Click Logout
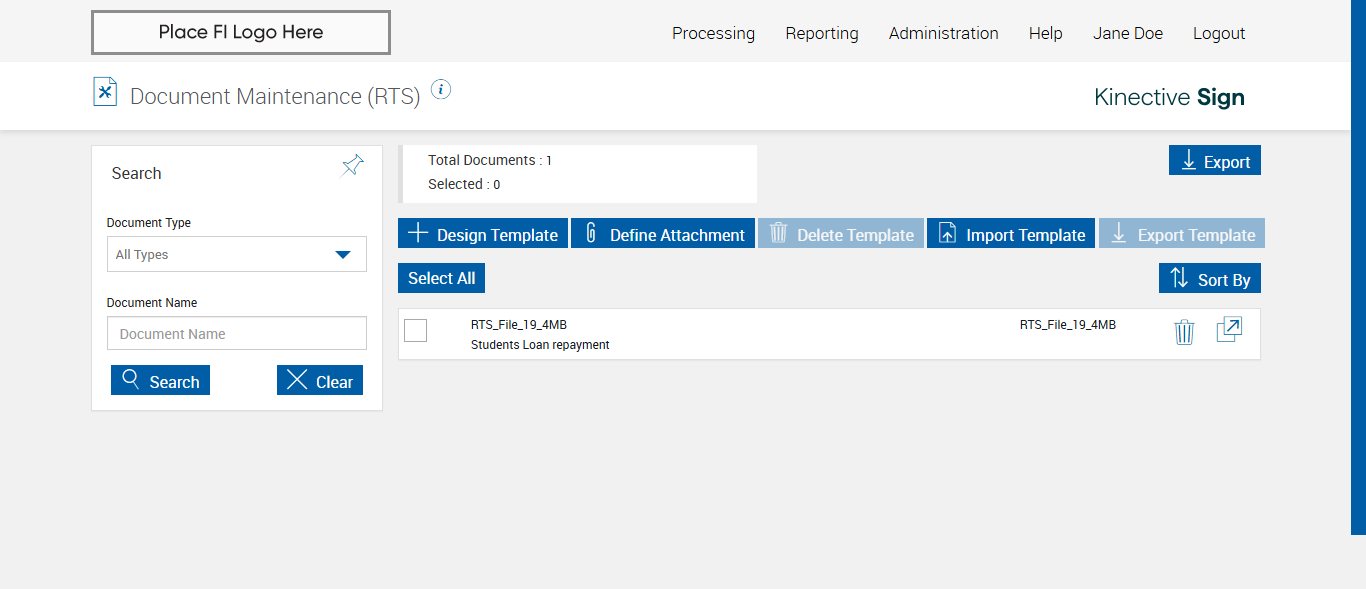 point(1219,33)
